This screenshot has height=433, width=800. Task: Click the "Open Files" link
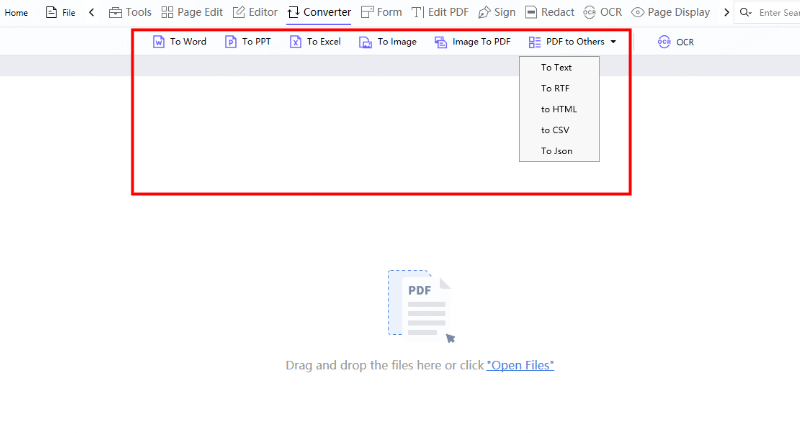520,365
